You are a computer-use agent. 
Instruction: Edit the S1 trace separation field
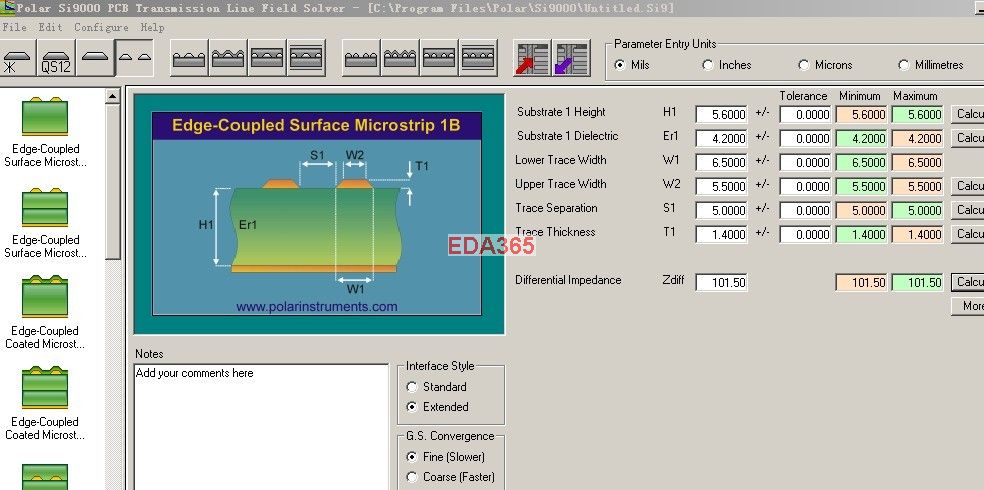point(721,210)
